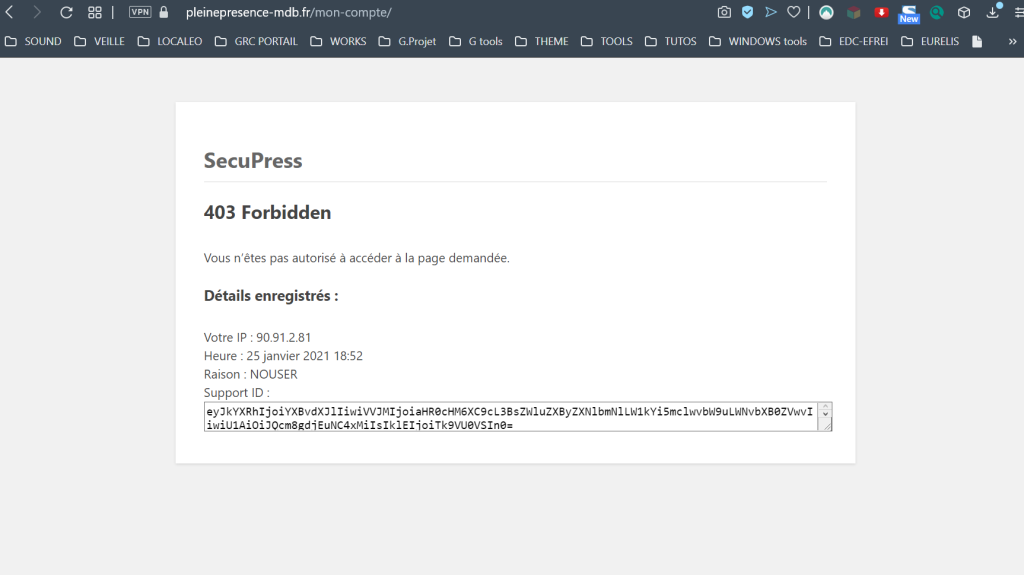Open the TUTOS bookmarks folder
This screenshot has height=575, width=1024.
pos(671,41)
